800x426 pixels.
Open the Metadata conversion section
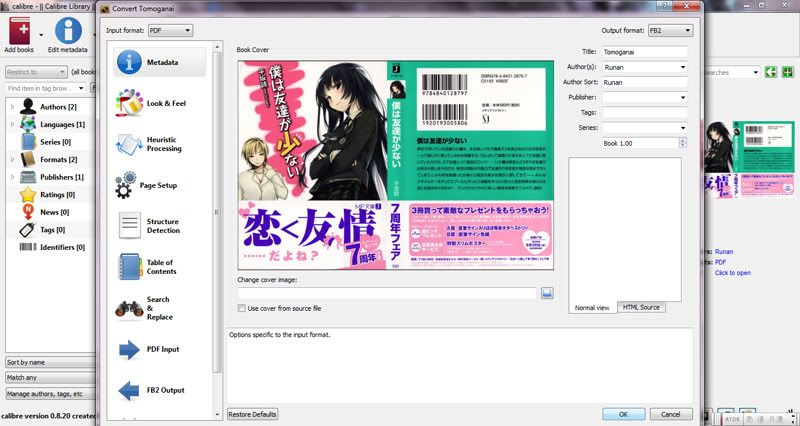tap(159, 62)
